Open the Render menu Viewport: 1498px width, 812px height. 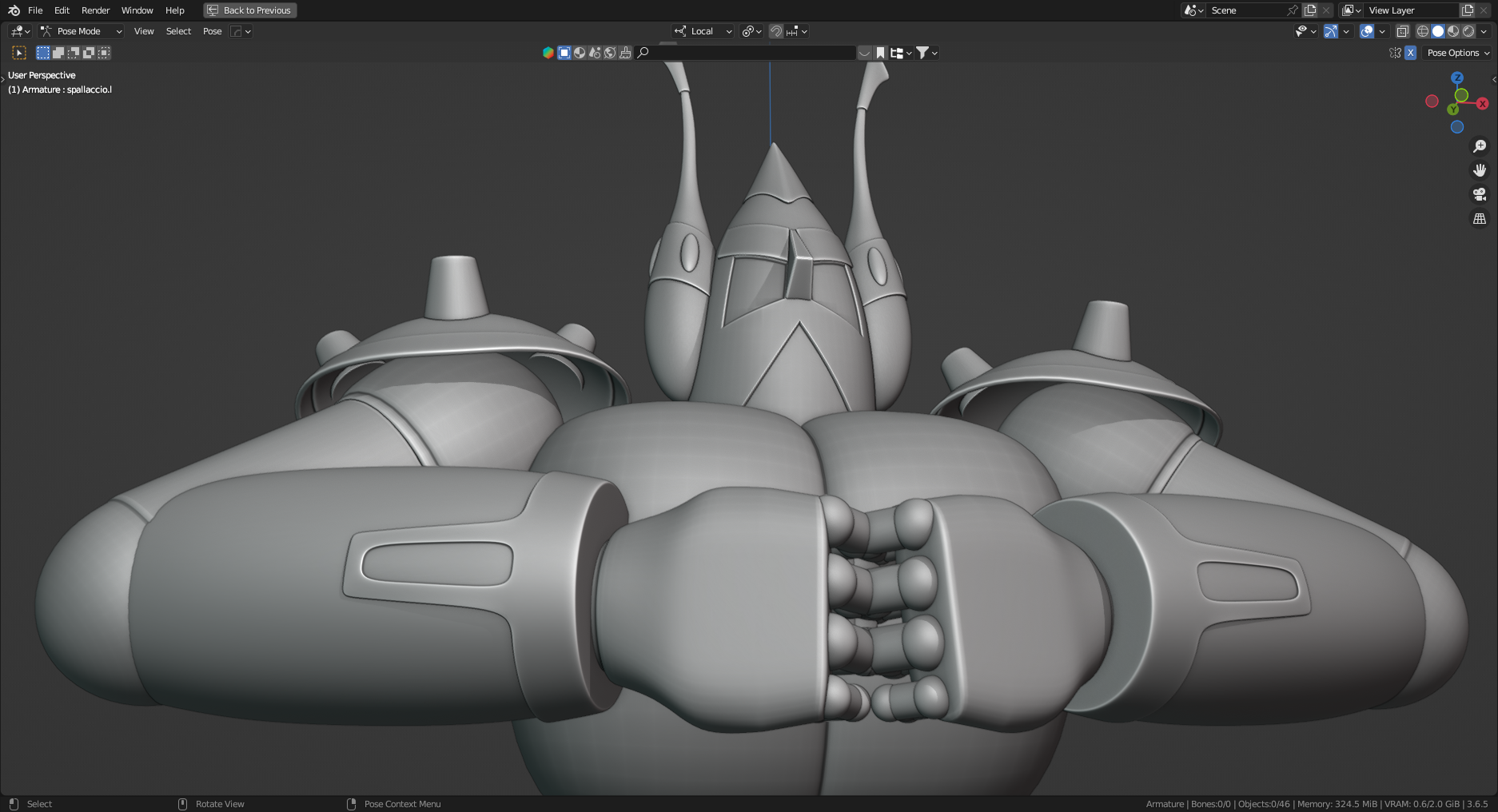[95, 10]
